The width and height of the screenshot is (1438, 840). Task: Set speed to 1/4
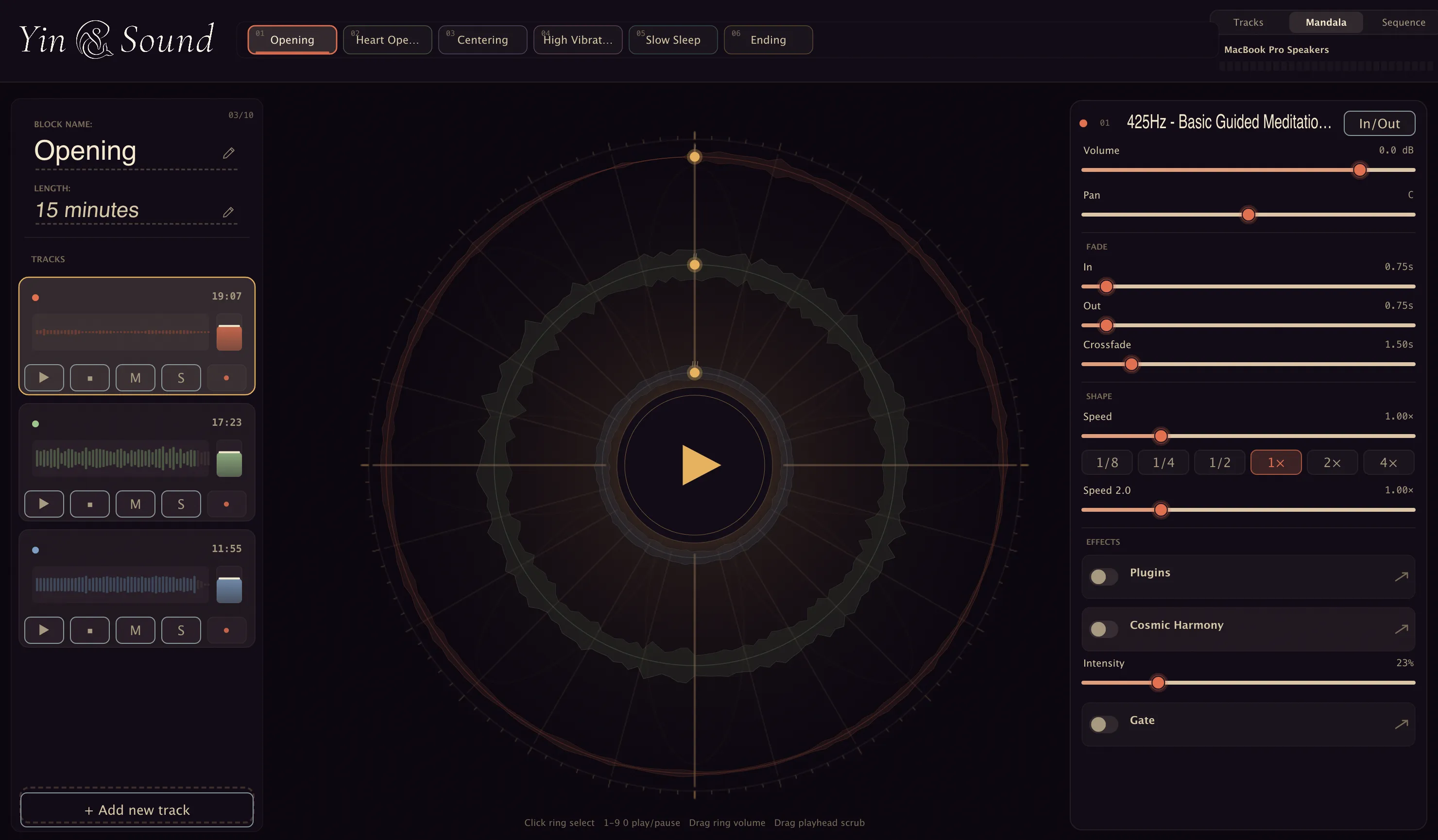click(x=1164, y=462)
